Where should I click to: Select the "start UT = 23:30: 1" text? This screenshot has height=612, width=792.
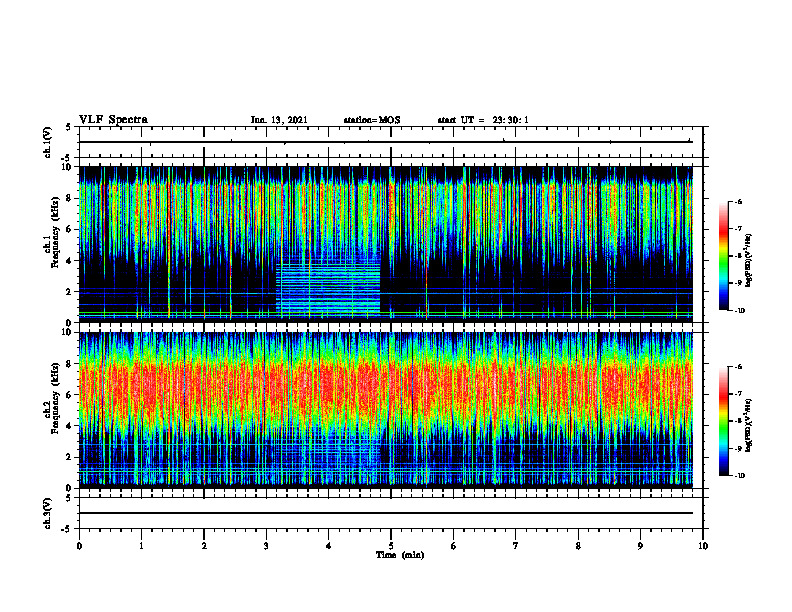(483, 120)
